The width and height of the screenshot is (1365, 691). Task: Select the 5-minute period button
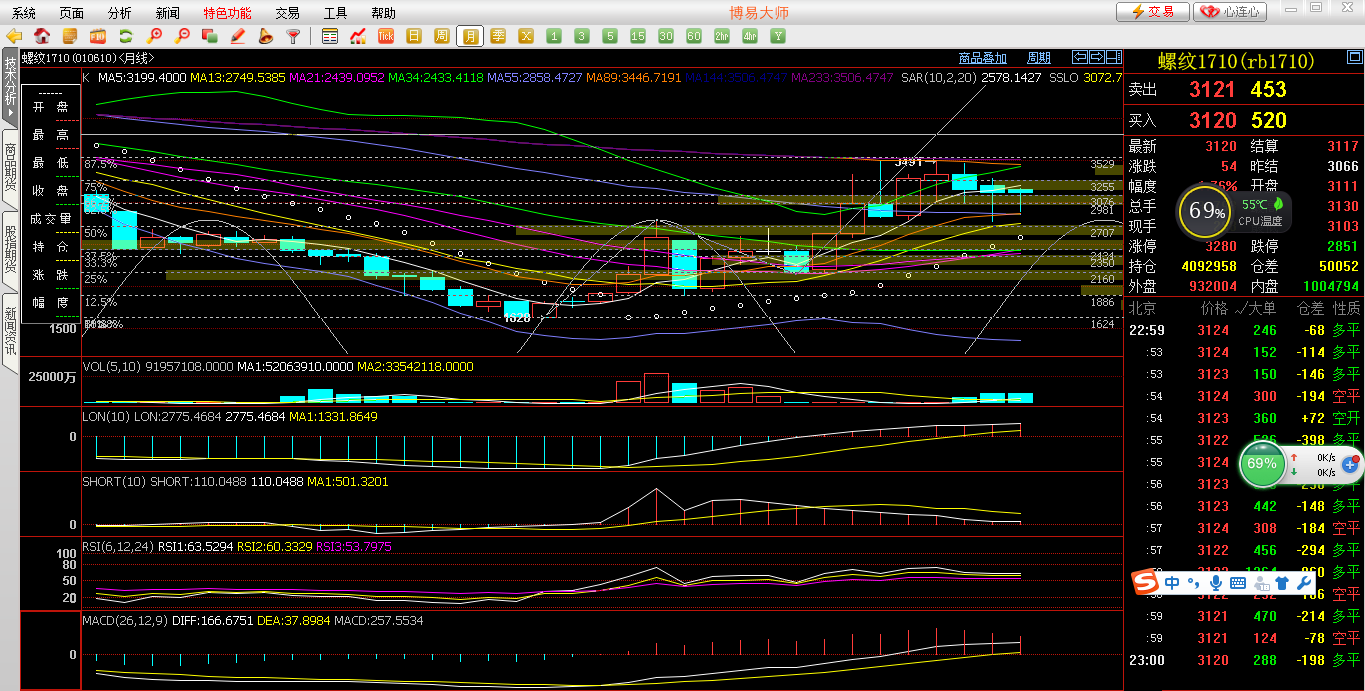click(x=610, y=36)
